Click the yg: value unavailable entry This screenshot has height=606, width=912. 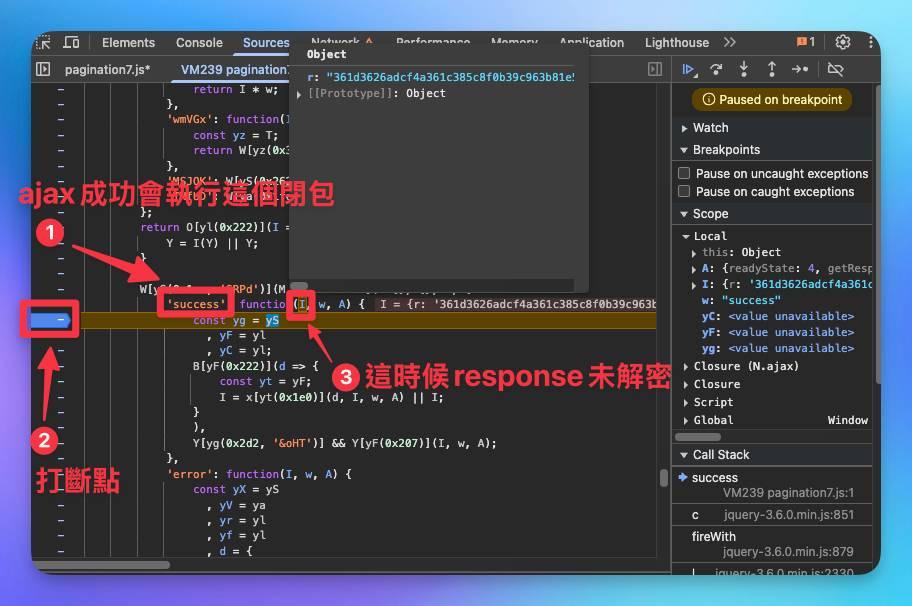coord(778,348)
